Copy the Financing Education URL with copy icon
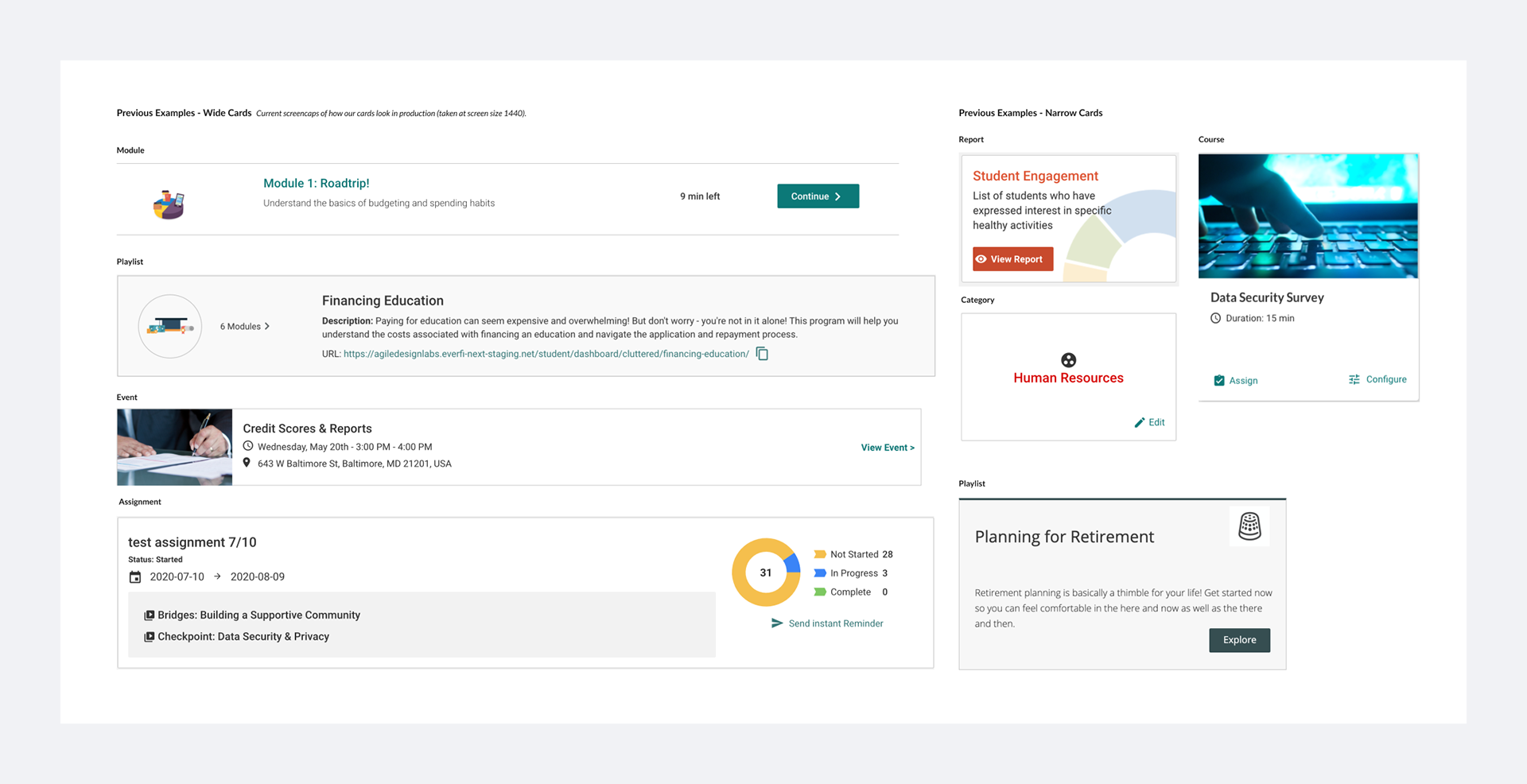 click(x=762, y=354)
